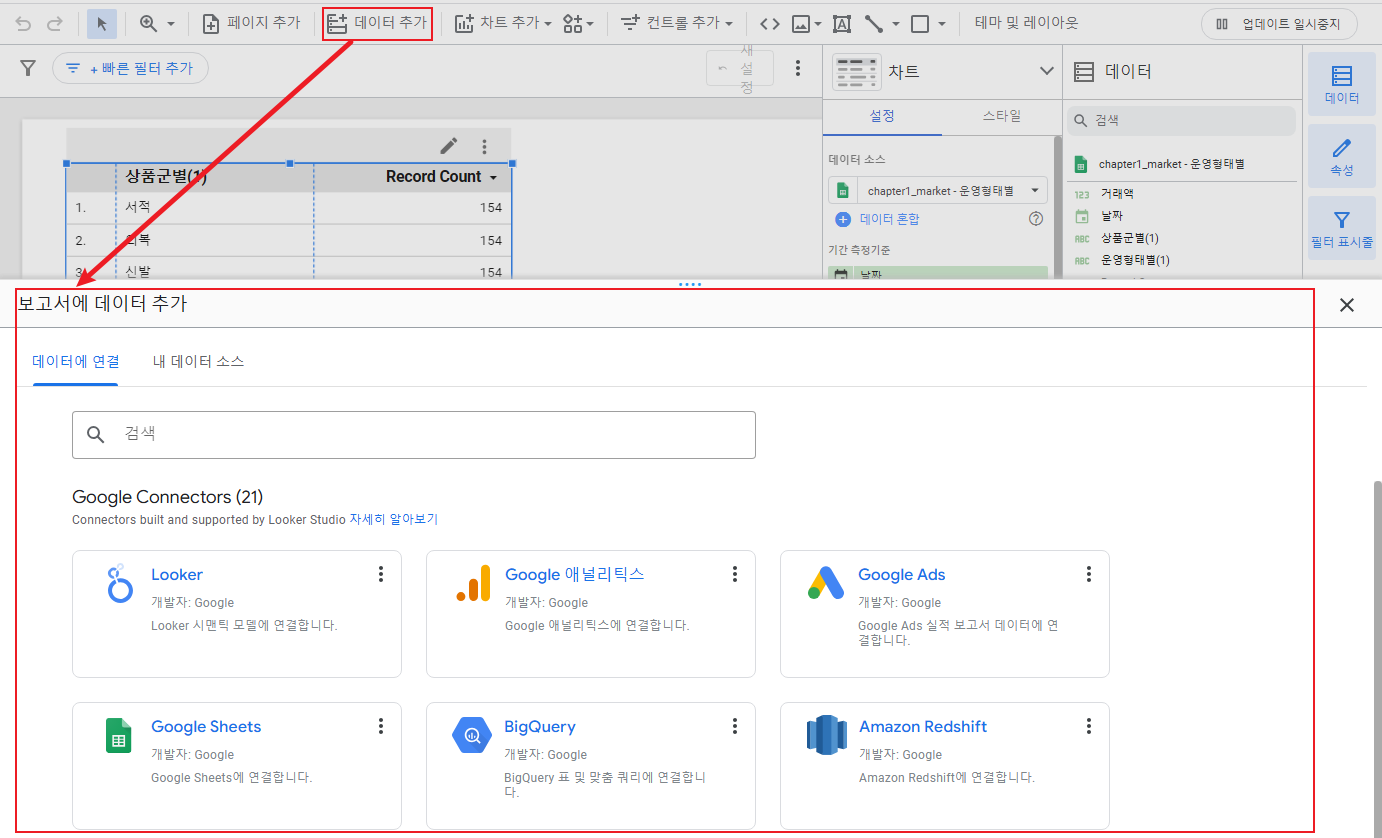This screenshot has height=838, width=1382.
Task: Open Amazon Redshift card more options
Action: point(1088,726)
